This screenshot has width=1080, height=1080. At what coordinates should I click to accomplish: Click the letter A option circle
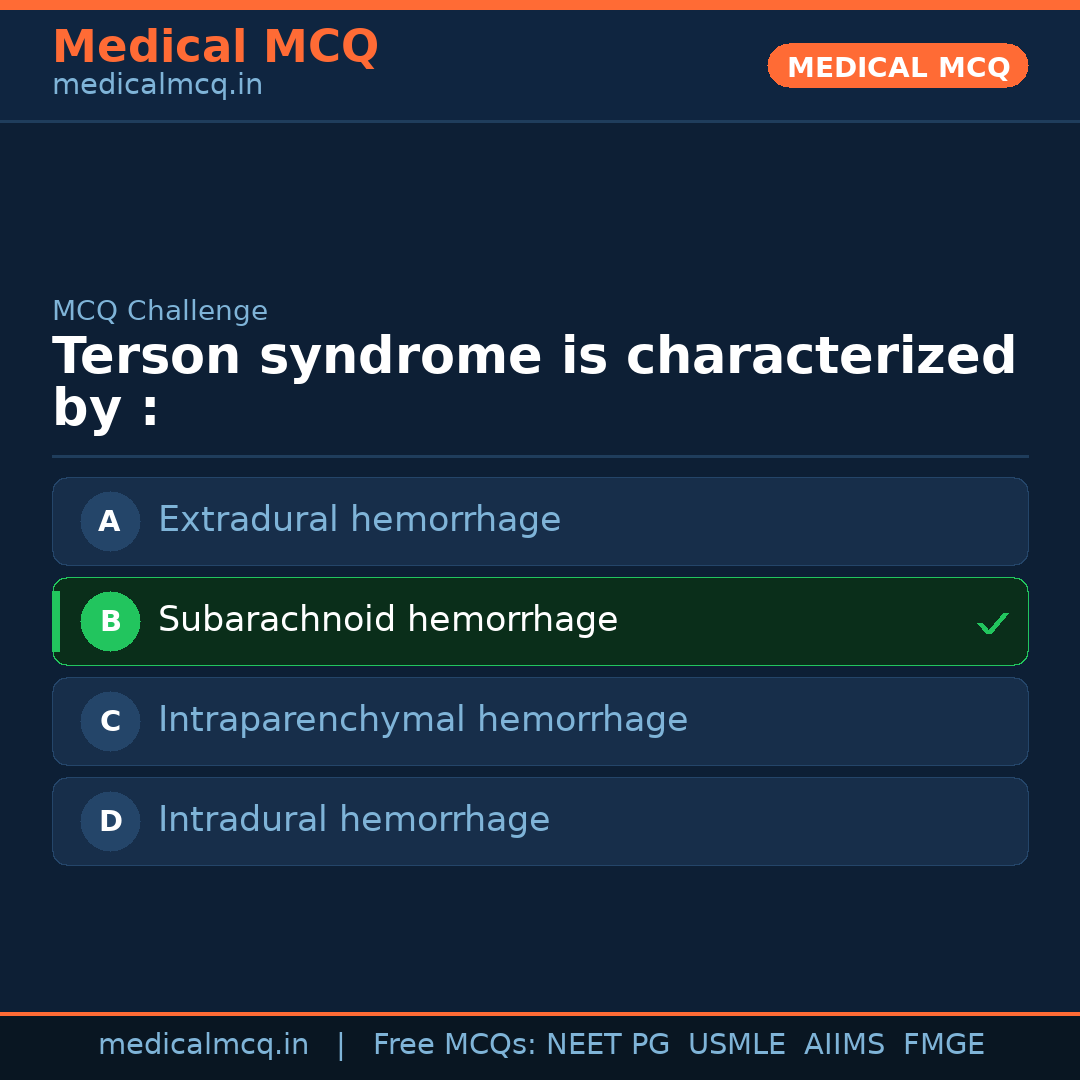[x=110, y=521]
